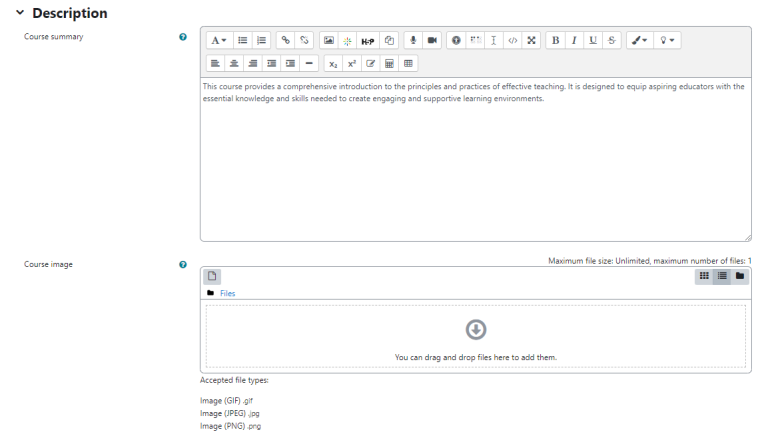Click the record audio microphone icon
The height and width of the screenshot is (436, 768).
[413, 40]
